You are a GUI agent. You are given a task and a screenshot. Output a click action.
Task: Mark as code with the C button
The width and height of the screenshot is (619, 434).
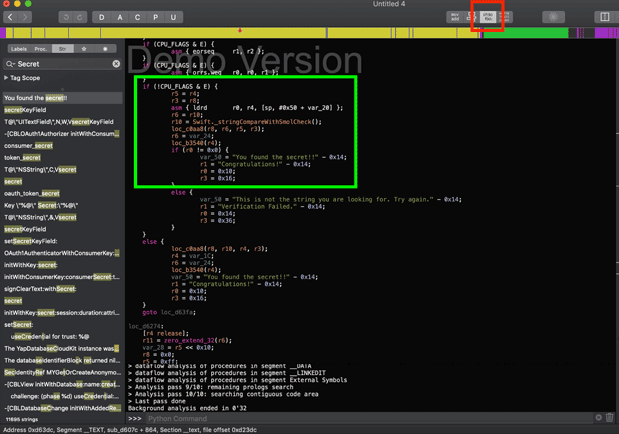coord(137,17)
